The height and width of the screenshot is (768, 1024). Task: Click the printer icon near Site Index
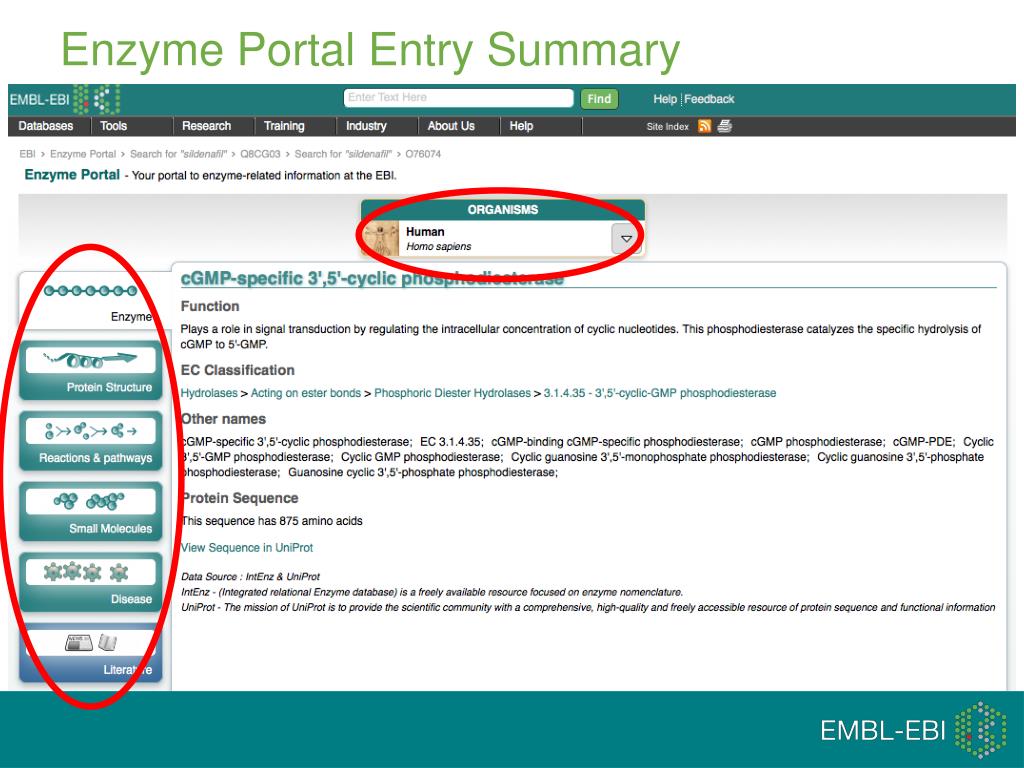click(724, 126)
